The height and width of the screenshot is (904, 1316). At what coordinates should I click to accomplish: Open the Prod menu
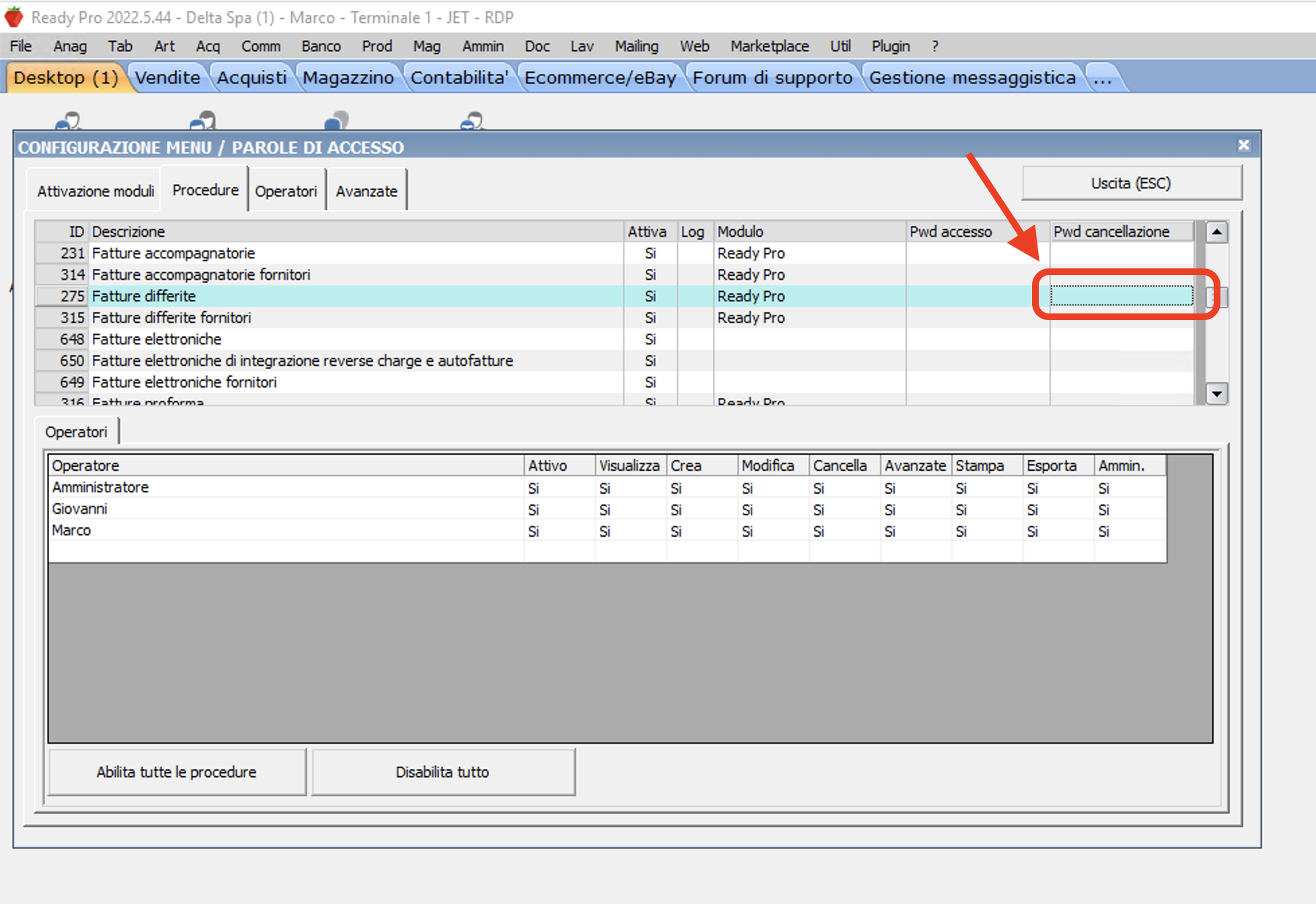click(x=377, y=46)
